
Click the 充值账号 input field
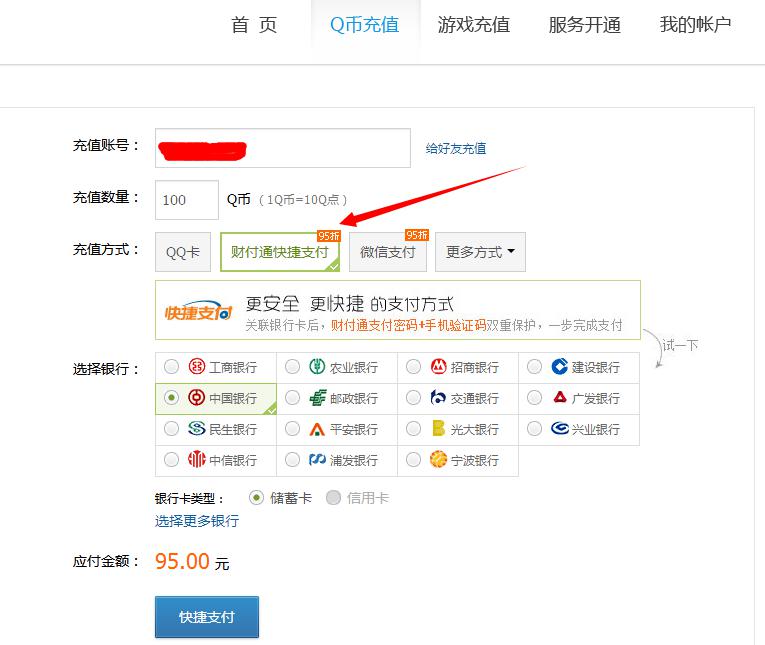click(282, 148)
